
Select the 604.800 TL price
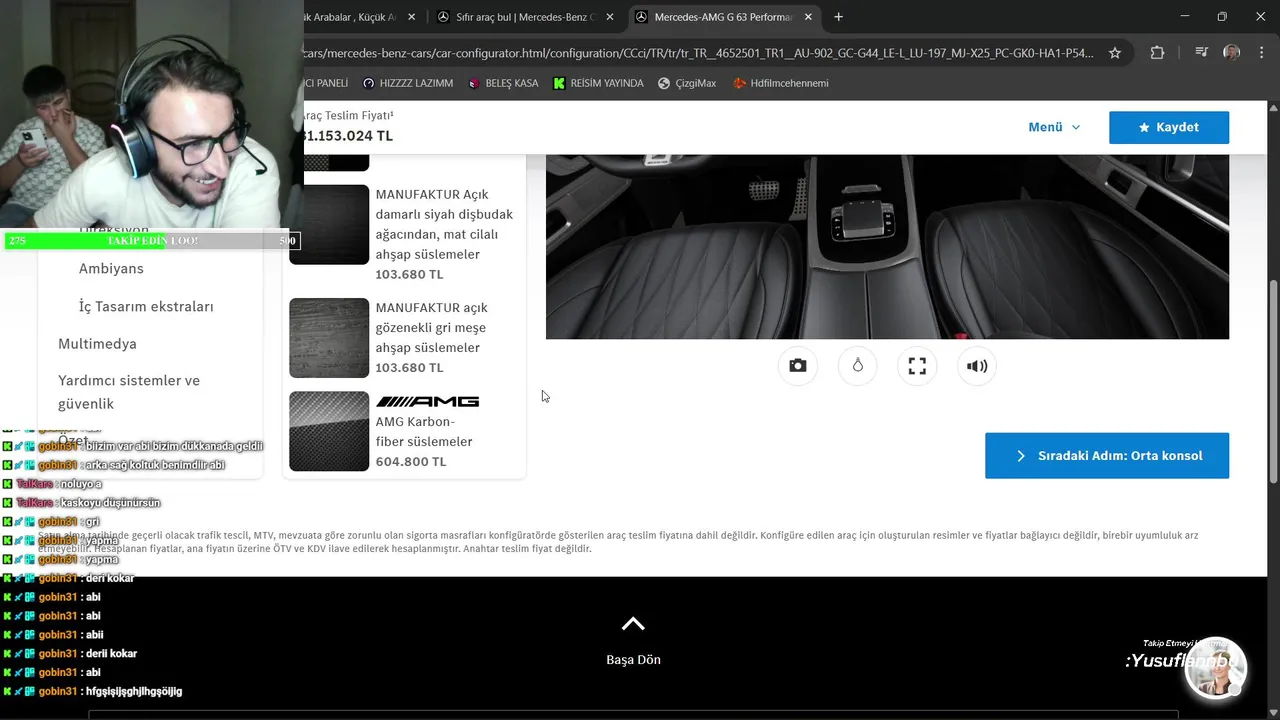click(411, 461)
